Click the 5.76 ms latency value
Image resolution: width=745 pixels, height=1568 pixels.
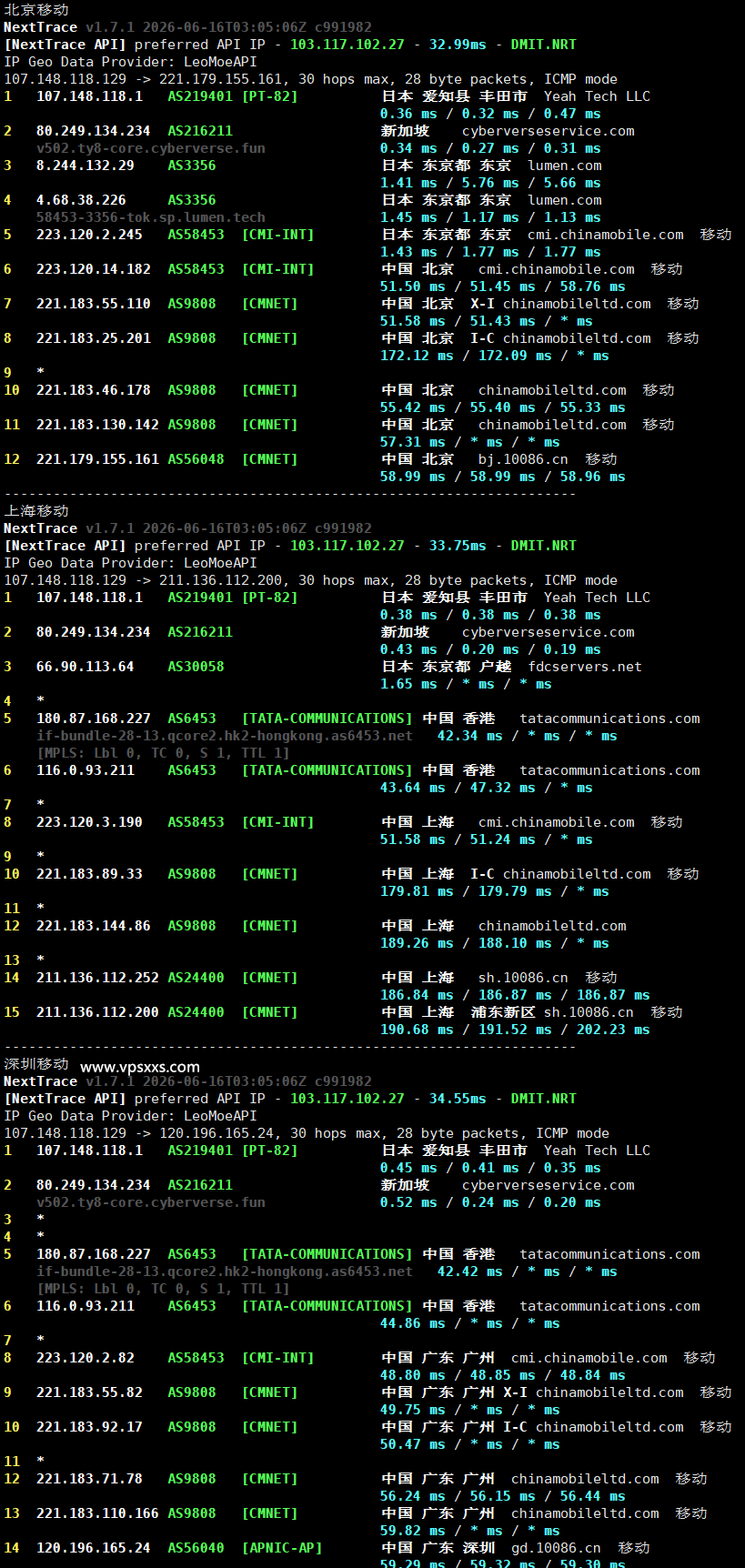(490, 183)
